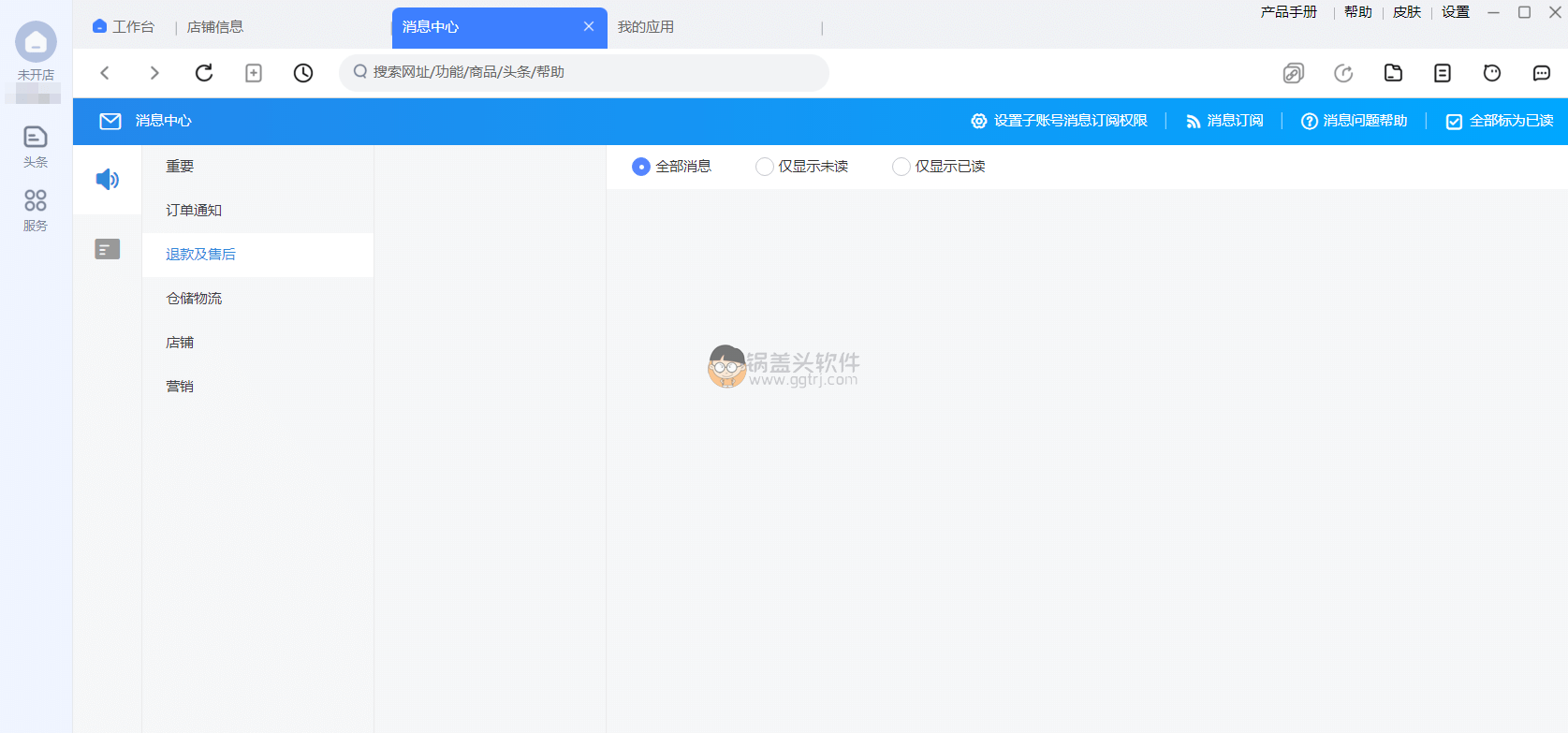Open 设置子账号消息订阅权限
This screenshot has width=1568, height=733.
pos(1059,121)
